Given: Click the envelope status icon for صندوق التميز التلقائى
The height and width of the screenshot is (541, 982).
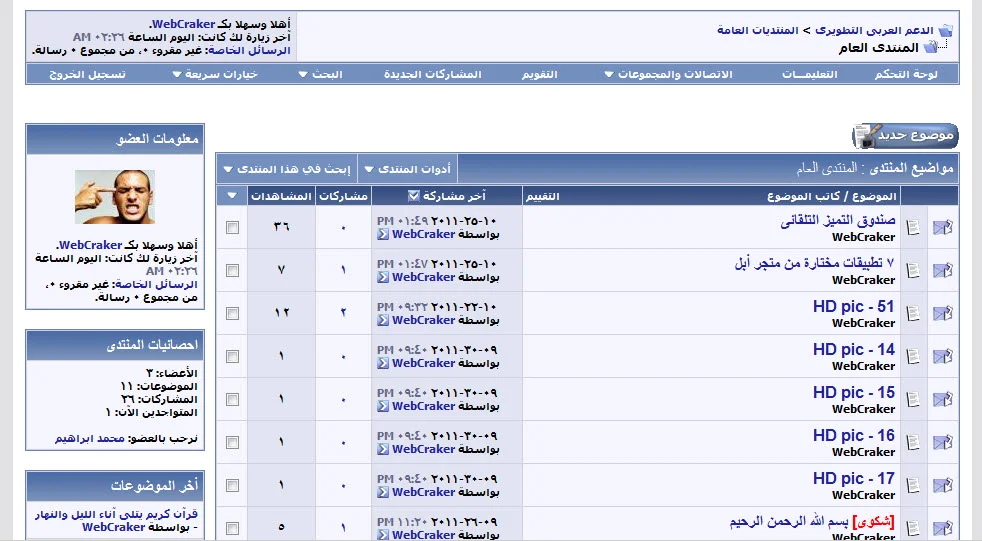Looking at the screenshot, I should [942, 228].
